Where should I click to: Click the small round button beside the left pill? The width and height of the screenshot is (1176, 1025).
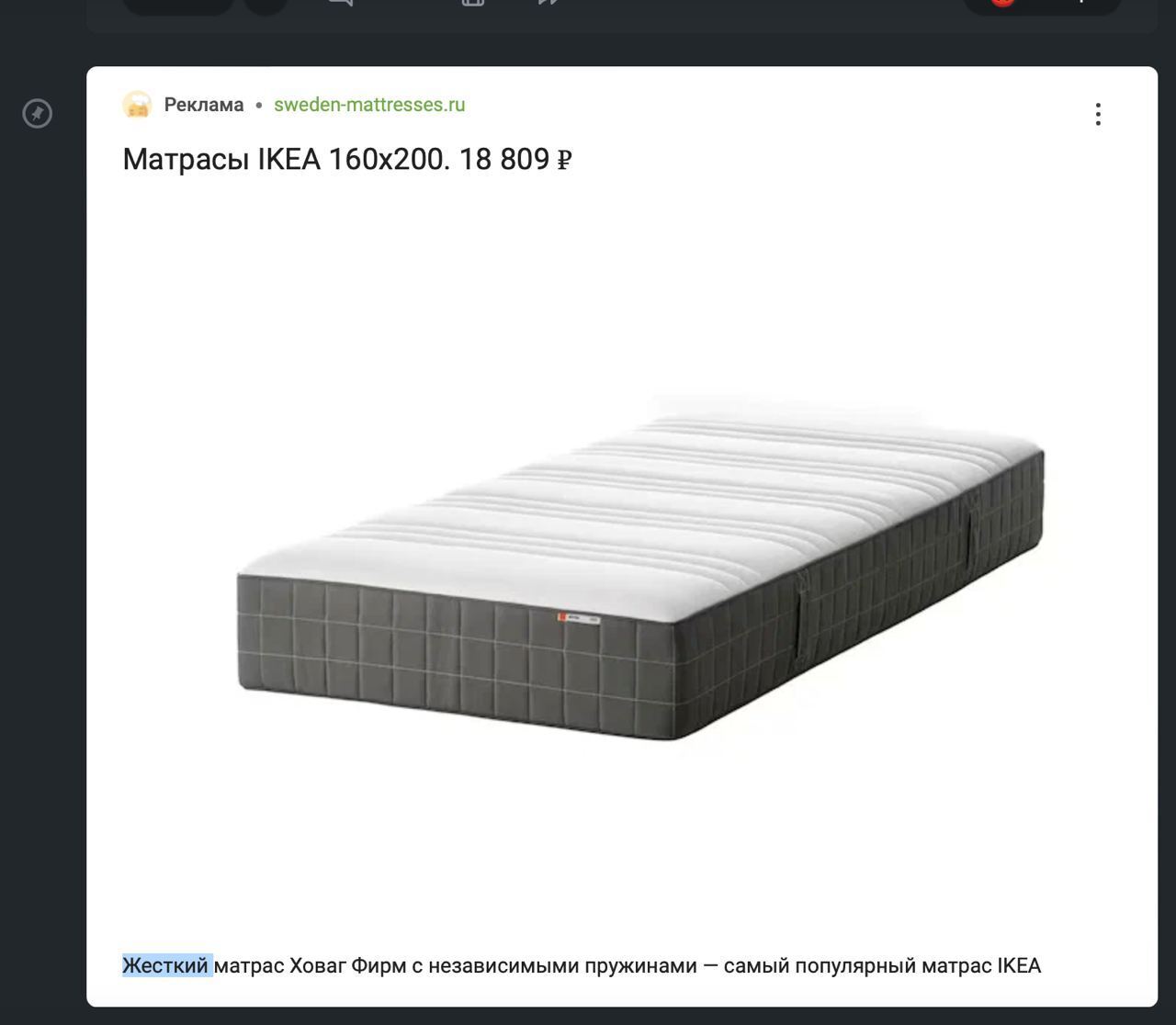[266, 6]
